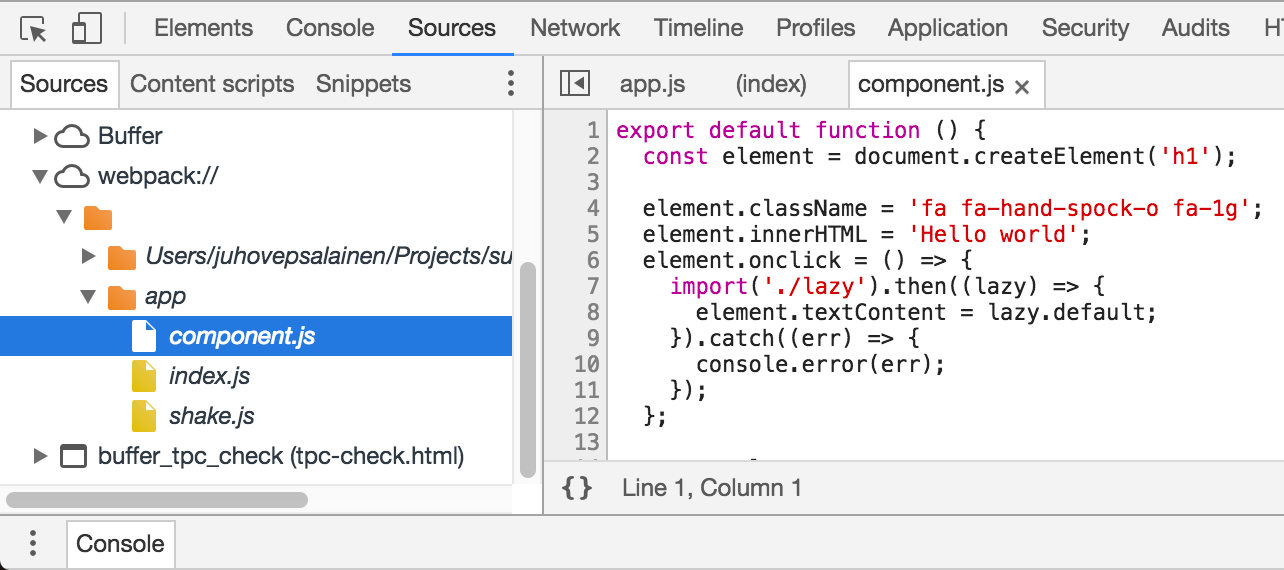Switch to the app.js editor tab
This screenshot has height=570, width=1284.
tap(652, 84)
